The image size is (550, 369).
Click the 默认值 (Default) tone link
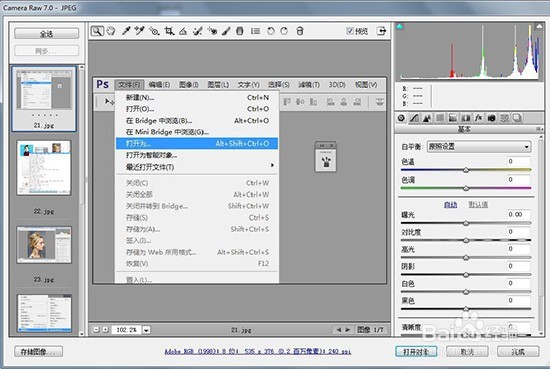[x=478, y=204]
